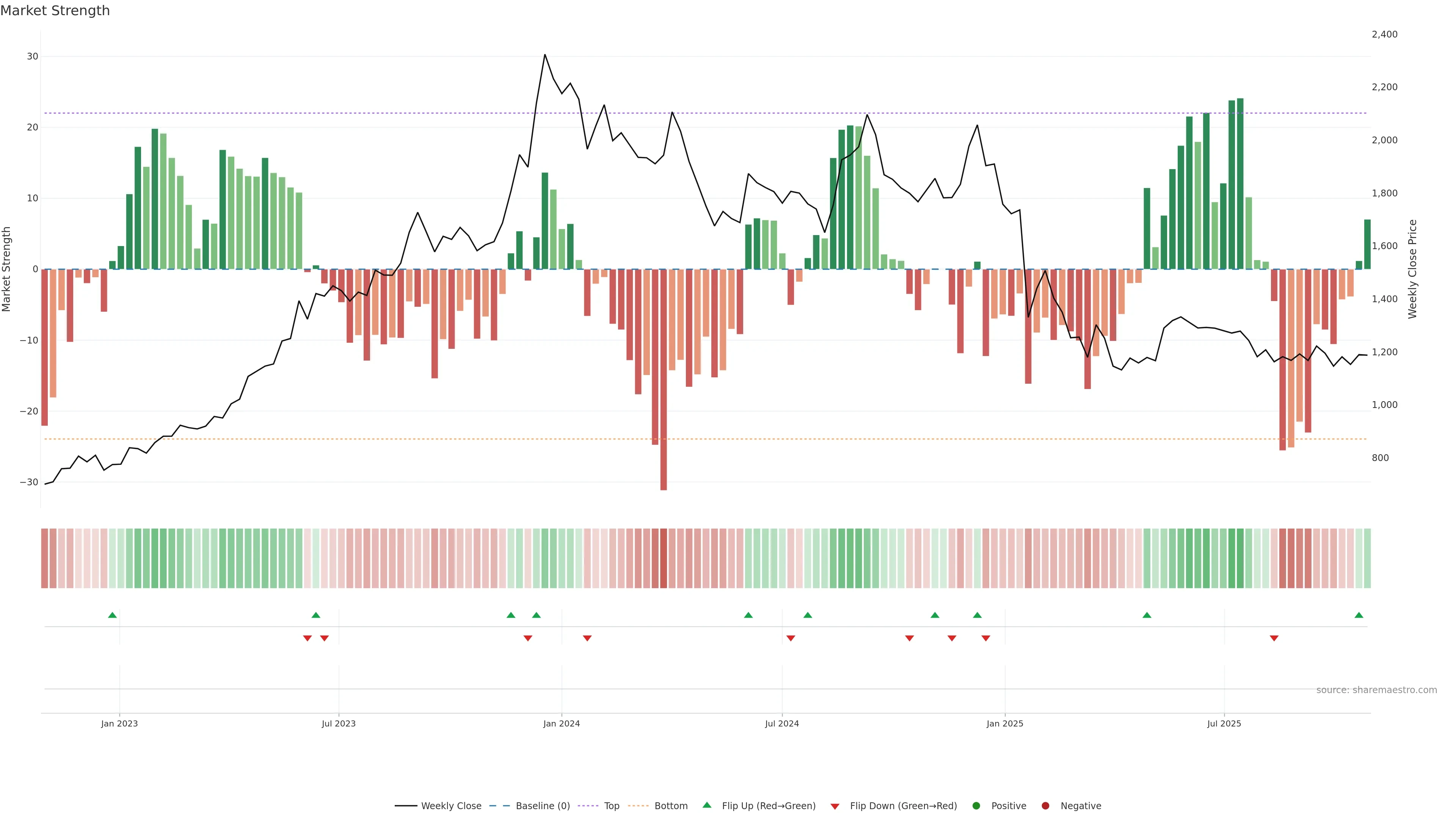
Task: Click green flip-up marker before Jan 2025
Action: tap(977, 615)
